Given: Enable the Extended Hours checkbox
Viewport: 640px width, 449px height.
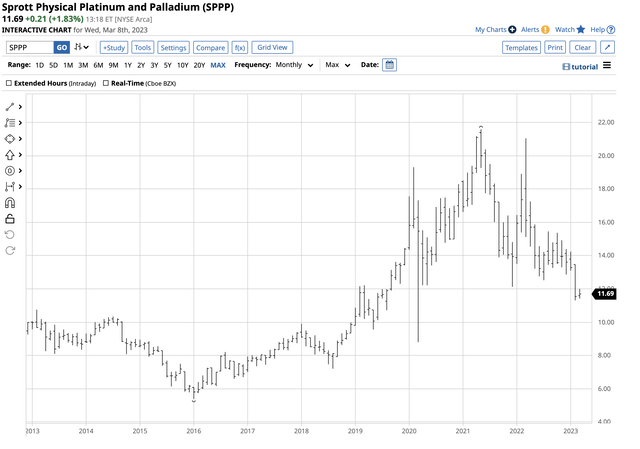Looking at the screenshot, I should [x=9, y=83].
